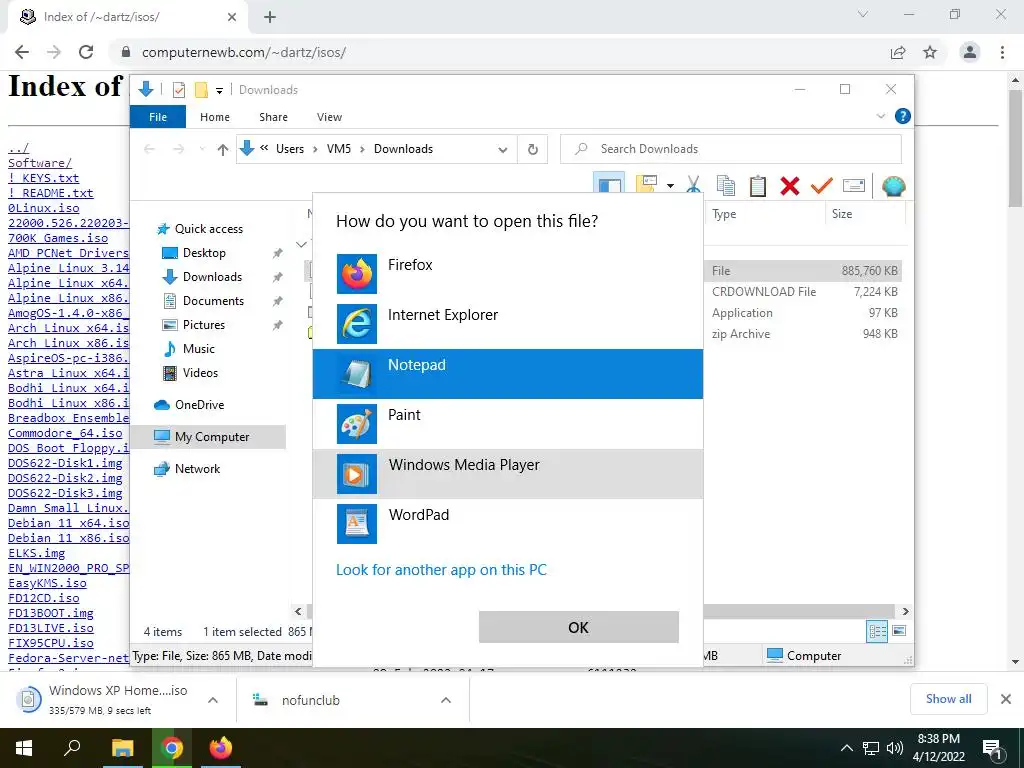1024x768 pixels.
Task: Click the Properties quick access toolbar icon
Action: (178, 89)
